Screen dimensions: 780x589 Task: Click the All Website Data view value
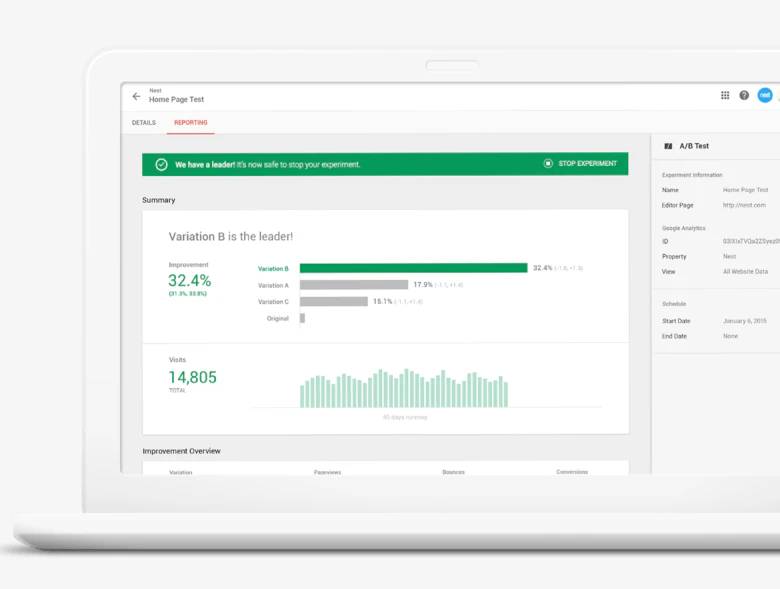tap(745, 272)
